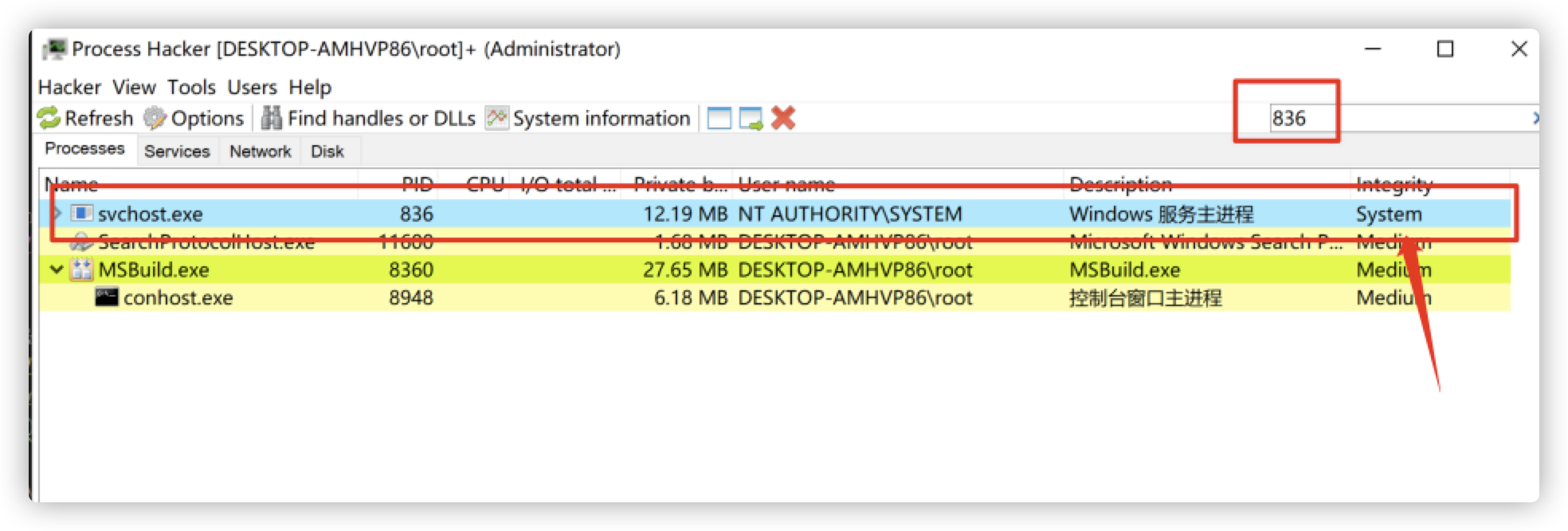Open the Help menu
This screenshot has width=1568, height=531.
coord(310,87)
